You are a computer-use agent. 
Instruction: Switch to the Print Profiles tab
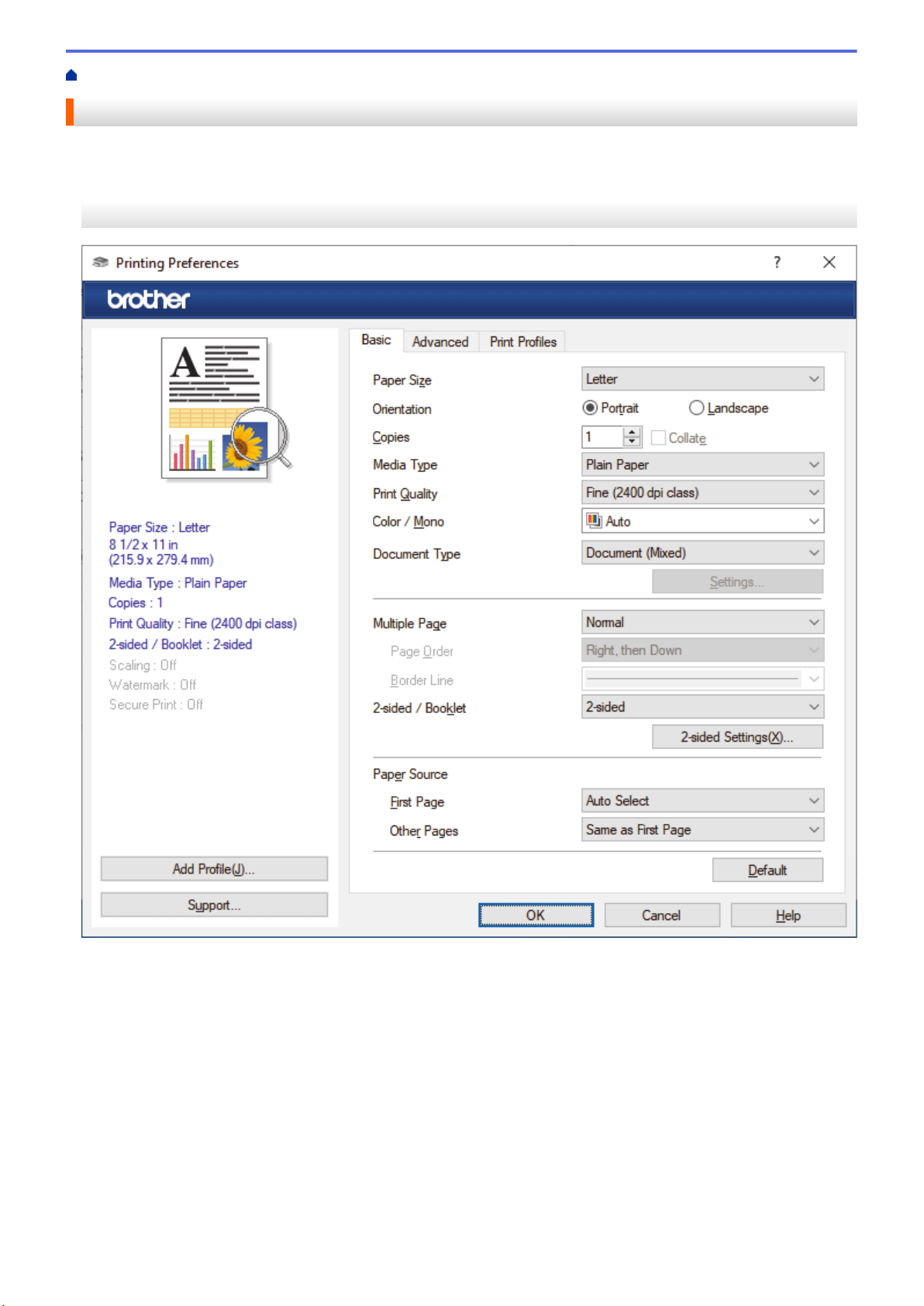click(x=522, y=342)
